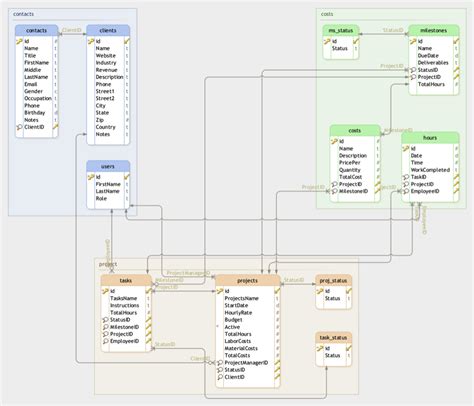Viewport: 474px width, 406px height.
Task: Click the FirstName field in contacts table
Action: [37, 63]
